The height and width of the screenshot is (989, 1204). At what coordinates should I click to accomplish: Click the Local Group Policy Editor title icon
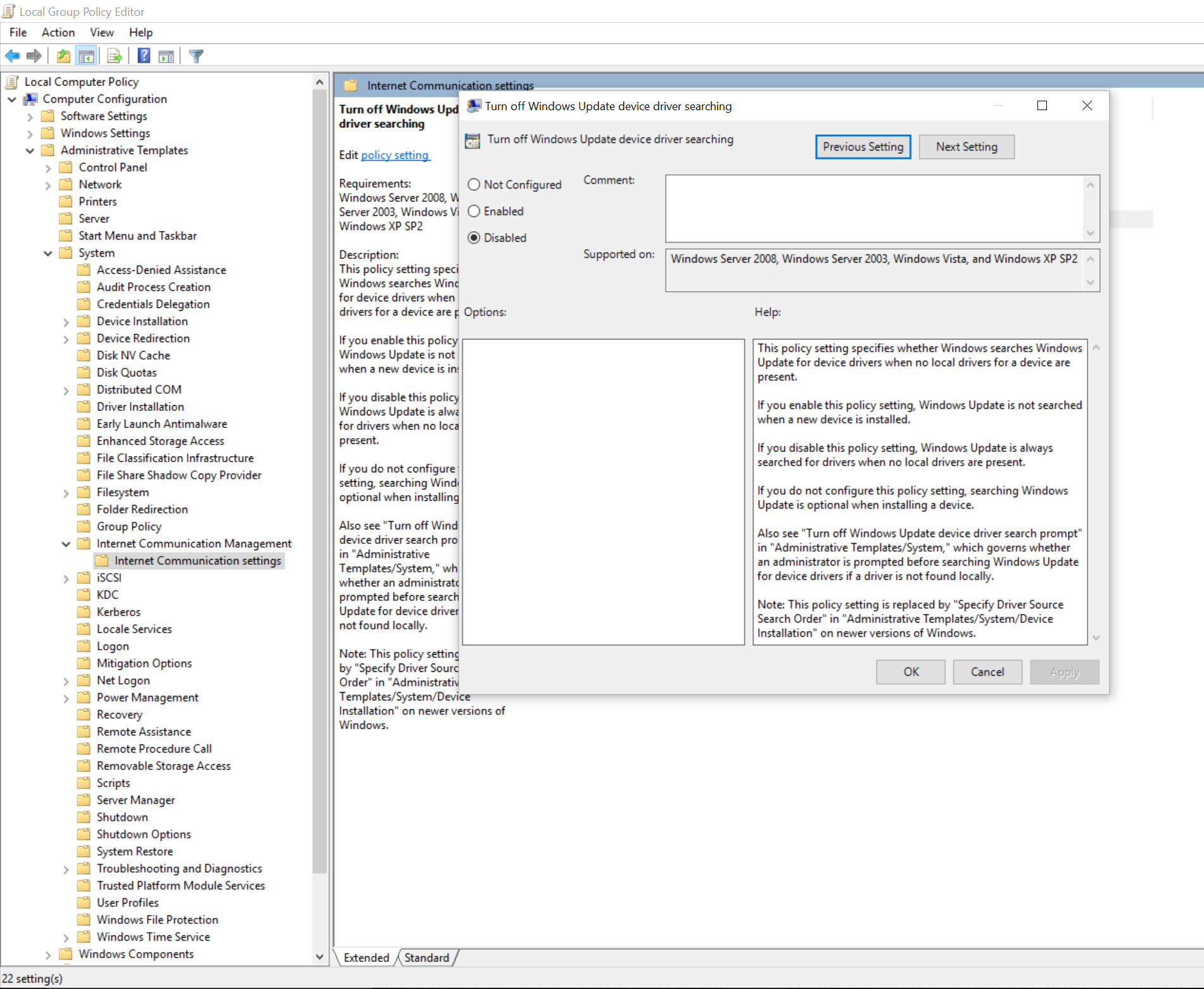pos(8,11)
